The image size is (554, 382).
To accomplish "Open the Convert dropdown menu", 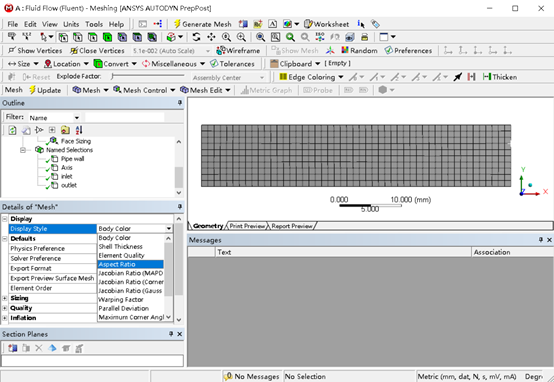I will click(115, 64).
